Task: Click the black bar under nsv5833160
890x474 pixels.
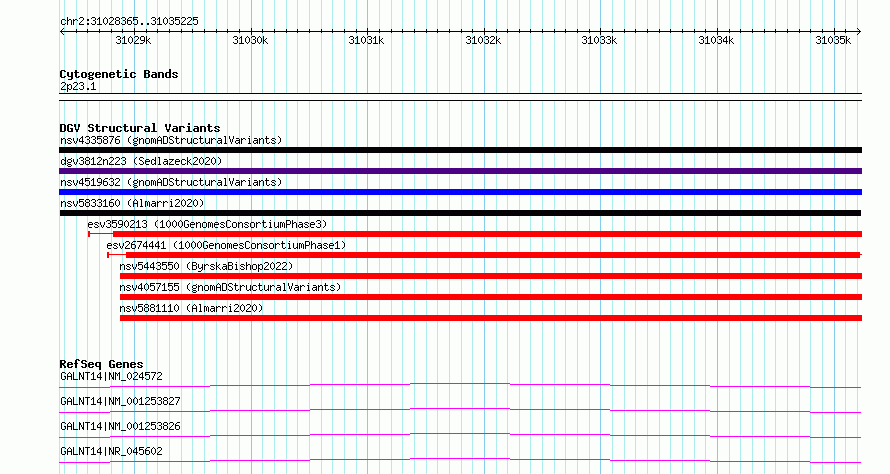Action: tap(460, 213)
